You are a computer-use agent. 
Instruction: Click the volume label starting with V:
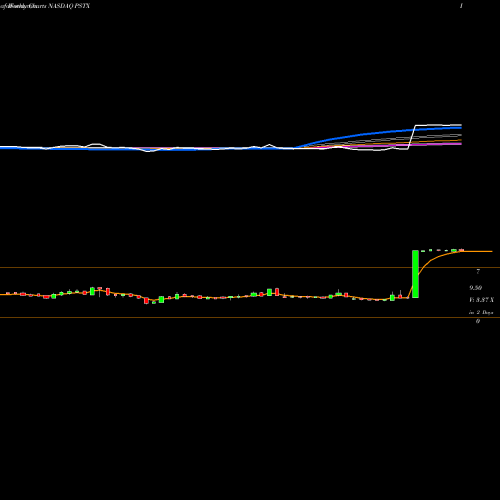pos(481,300)
